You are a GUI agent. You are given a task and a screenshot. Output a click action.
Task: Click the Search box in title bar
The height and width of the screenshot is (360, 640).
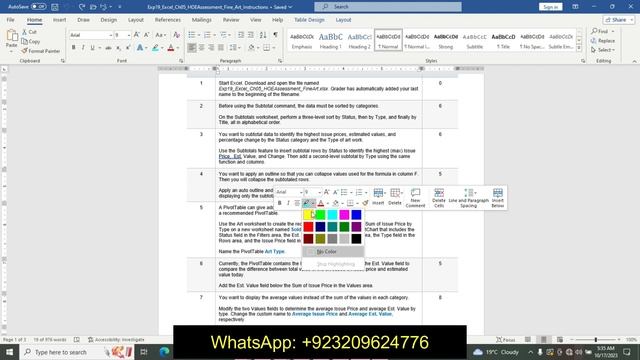coord(388,7)
